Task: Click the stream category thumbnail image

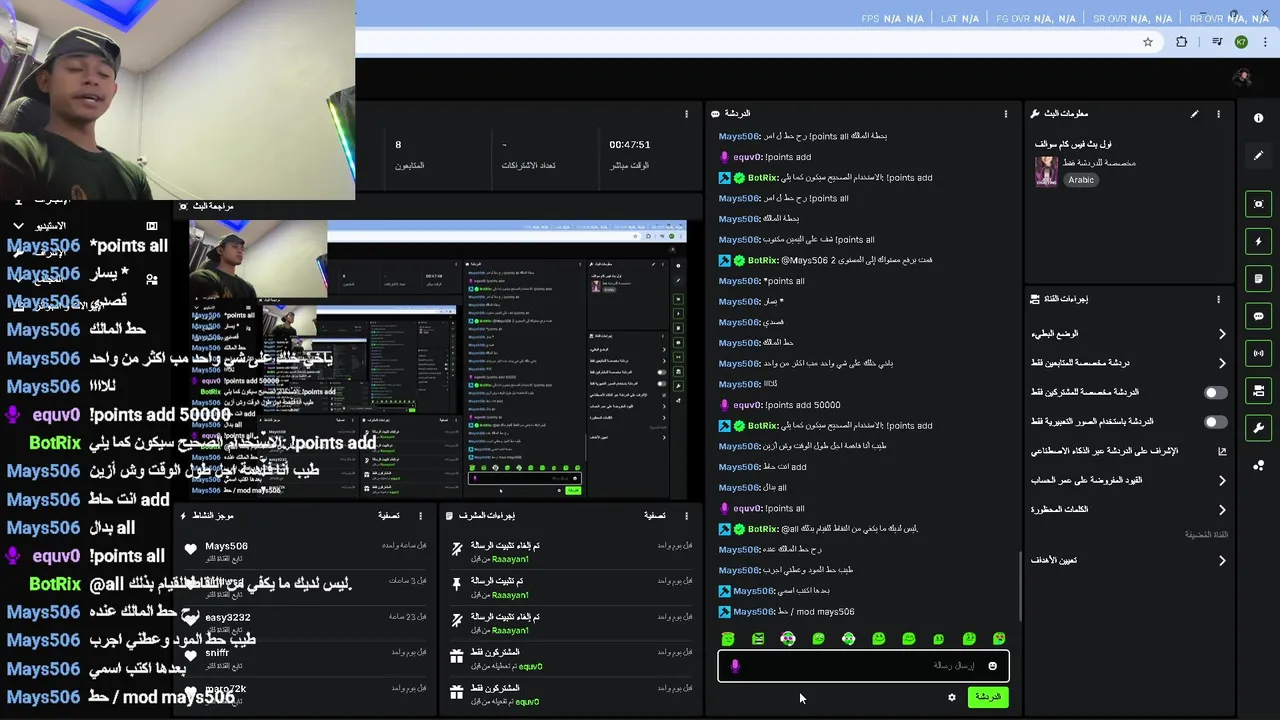Action: pyautogui.click(x=1046, y=171)
